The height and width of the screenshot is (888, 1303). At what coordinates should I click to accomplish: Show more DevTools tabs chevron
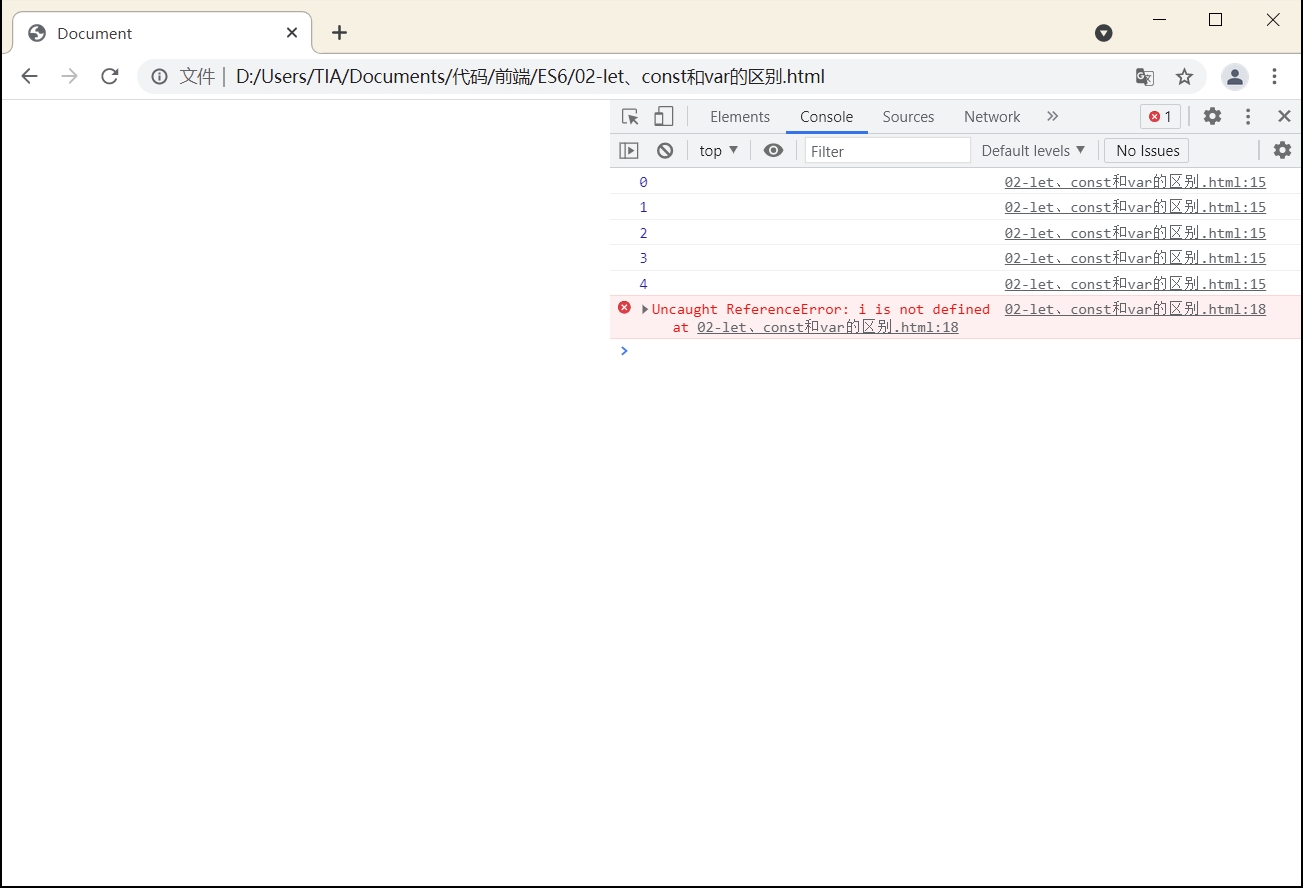[1052, 117]
